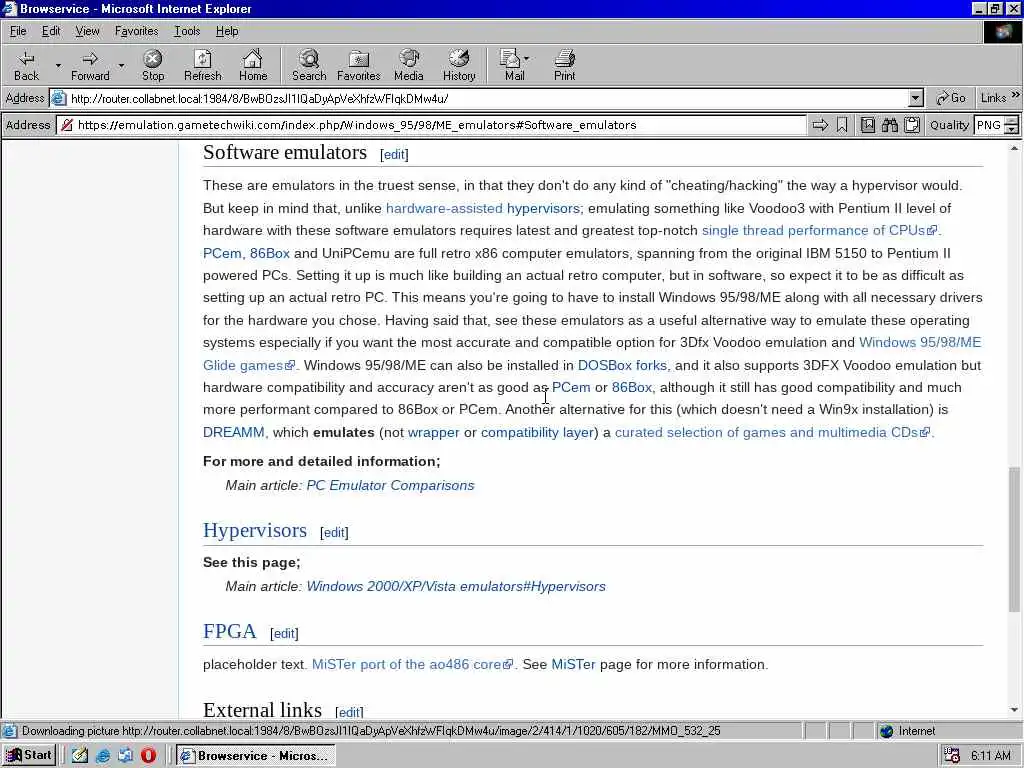The image size is (1024, 768).
Task: Click the scrollbar up arrow
Action: [x=1014, y=149]
